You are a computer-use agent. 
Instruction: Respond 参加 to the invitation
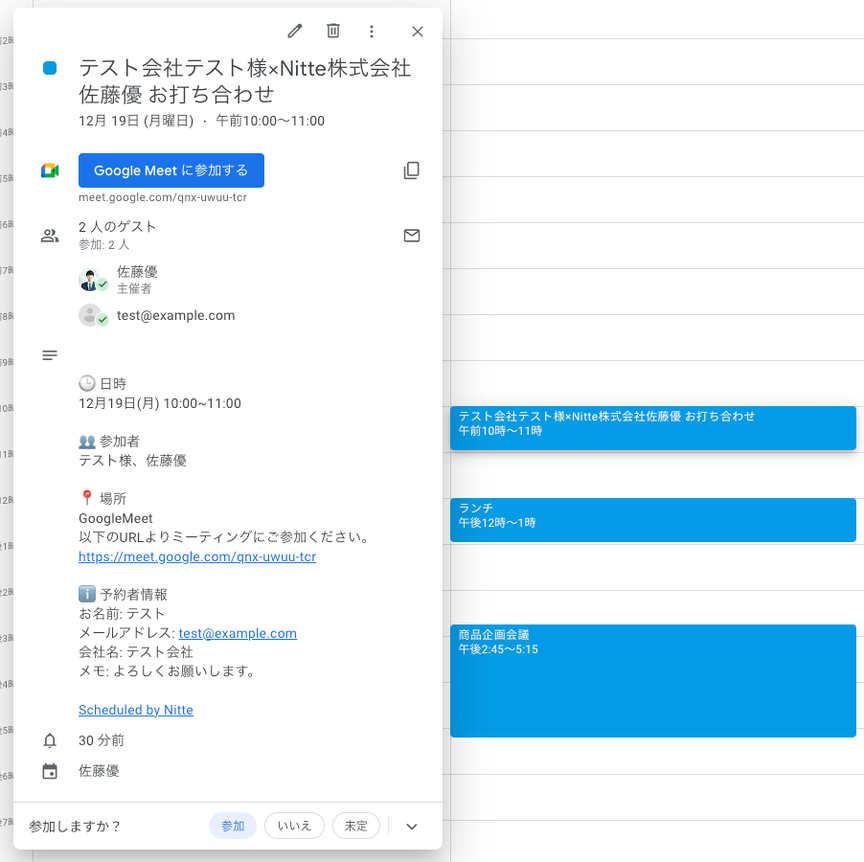click(233, 826)
